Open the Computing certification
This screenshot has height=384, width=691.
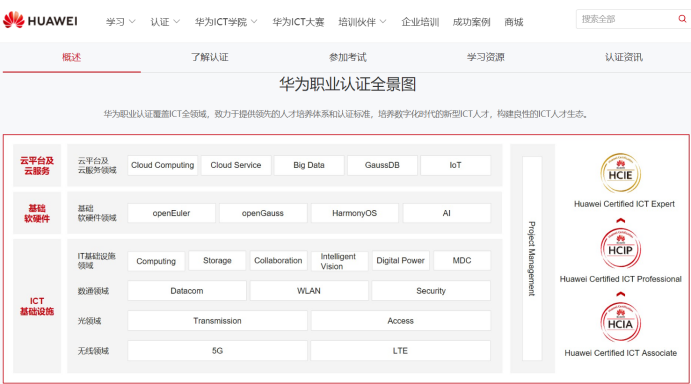[156, 261]
